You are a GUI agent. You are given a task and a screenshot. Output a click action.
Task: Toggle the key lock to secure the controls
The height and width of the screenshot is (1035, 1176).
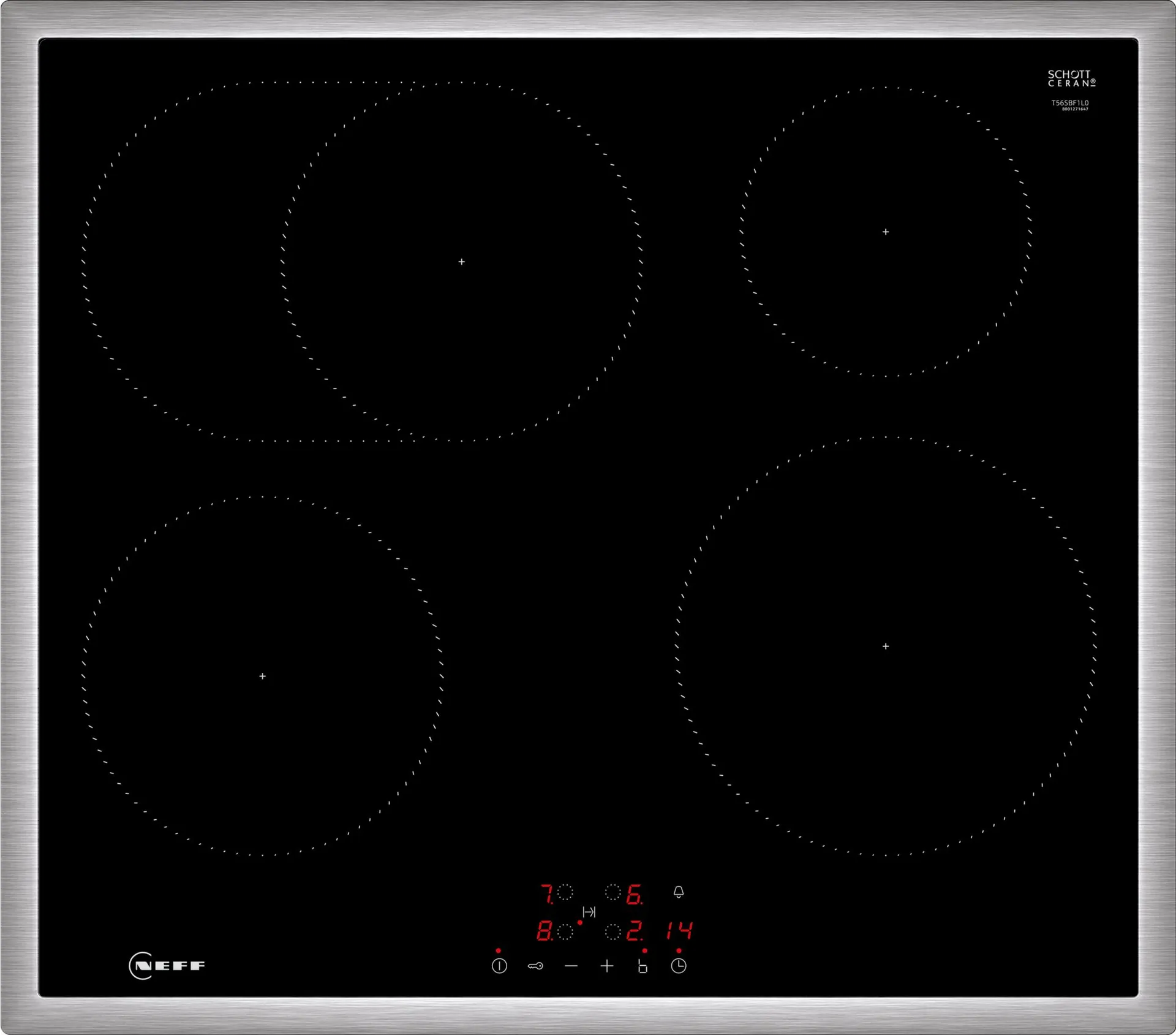534,966
